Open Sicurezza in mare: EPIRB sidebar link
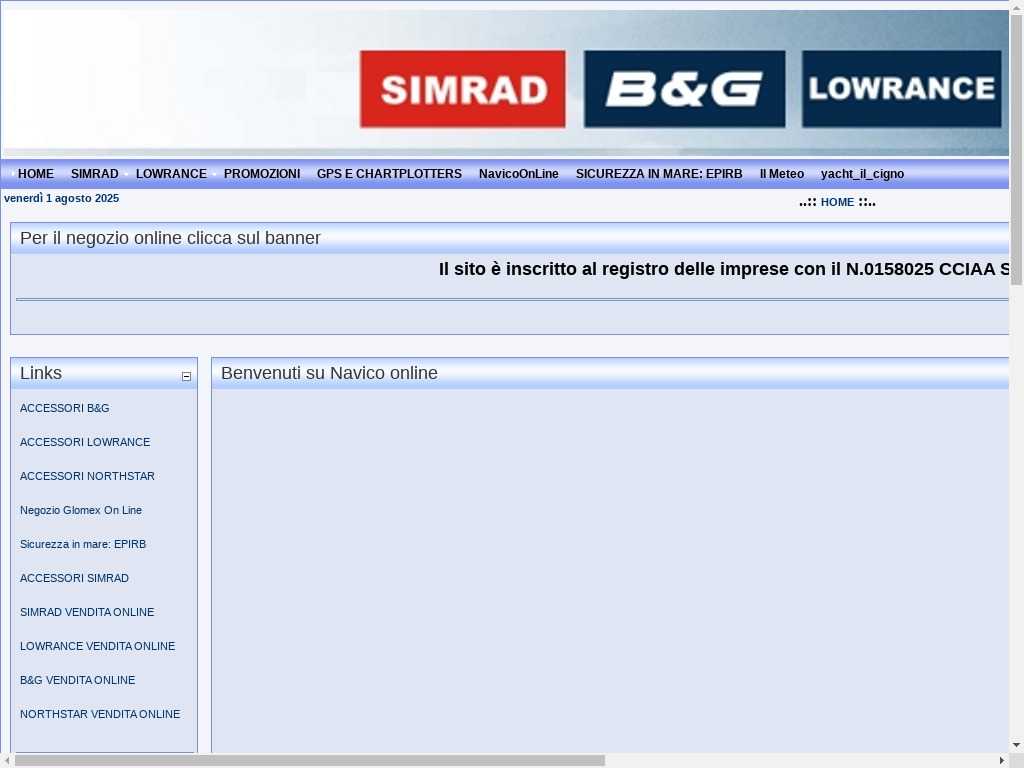 (83, 544)
